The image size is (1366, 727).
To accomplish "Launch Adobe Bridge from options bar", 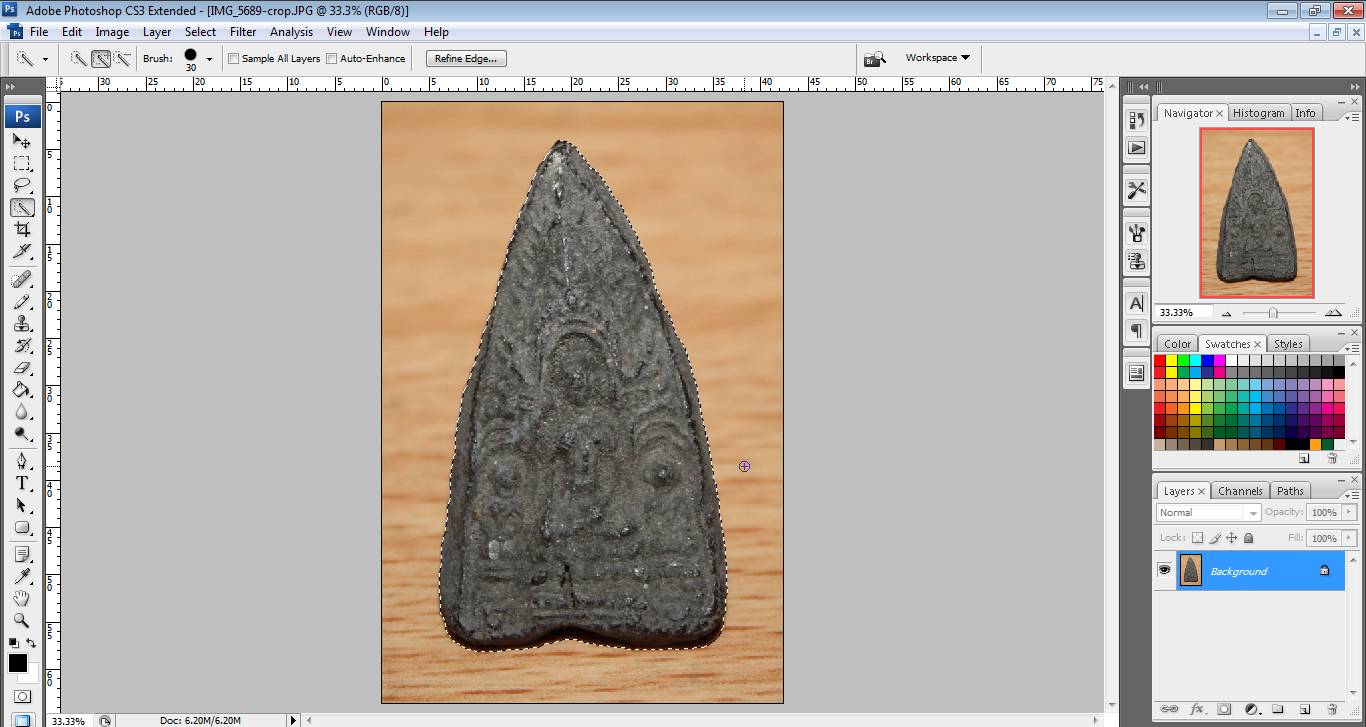I will pos(875,58).
